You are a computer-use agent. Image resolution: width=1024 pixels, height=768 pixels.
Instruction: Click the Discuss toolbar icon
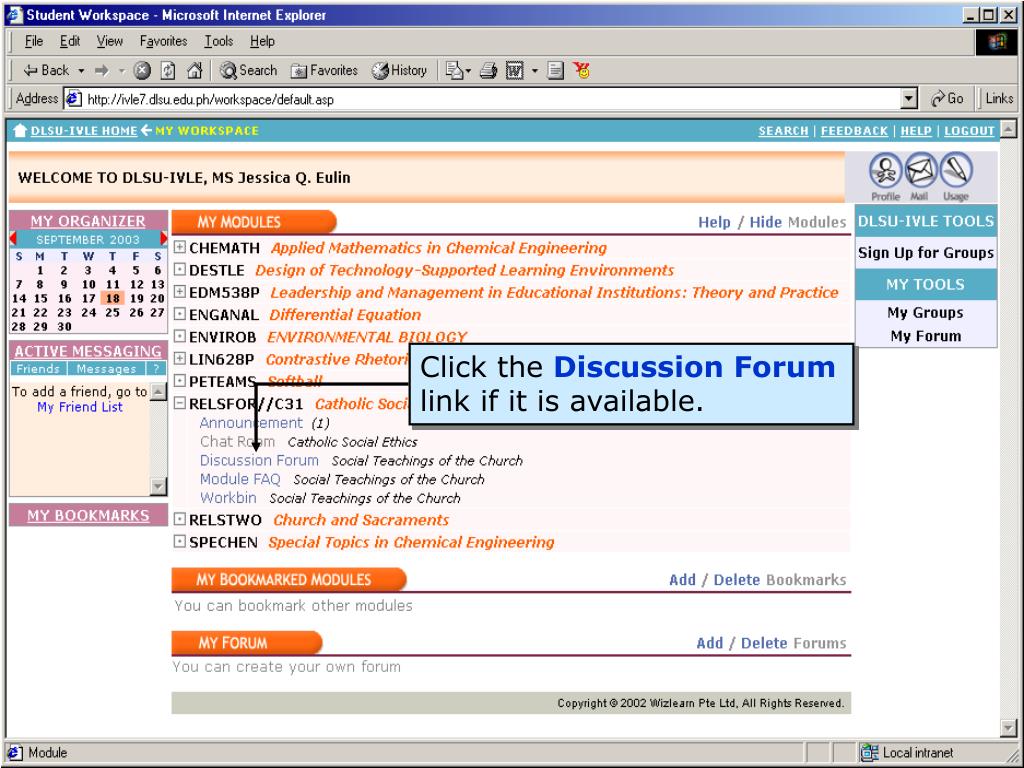tap(555, 71)
